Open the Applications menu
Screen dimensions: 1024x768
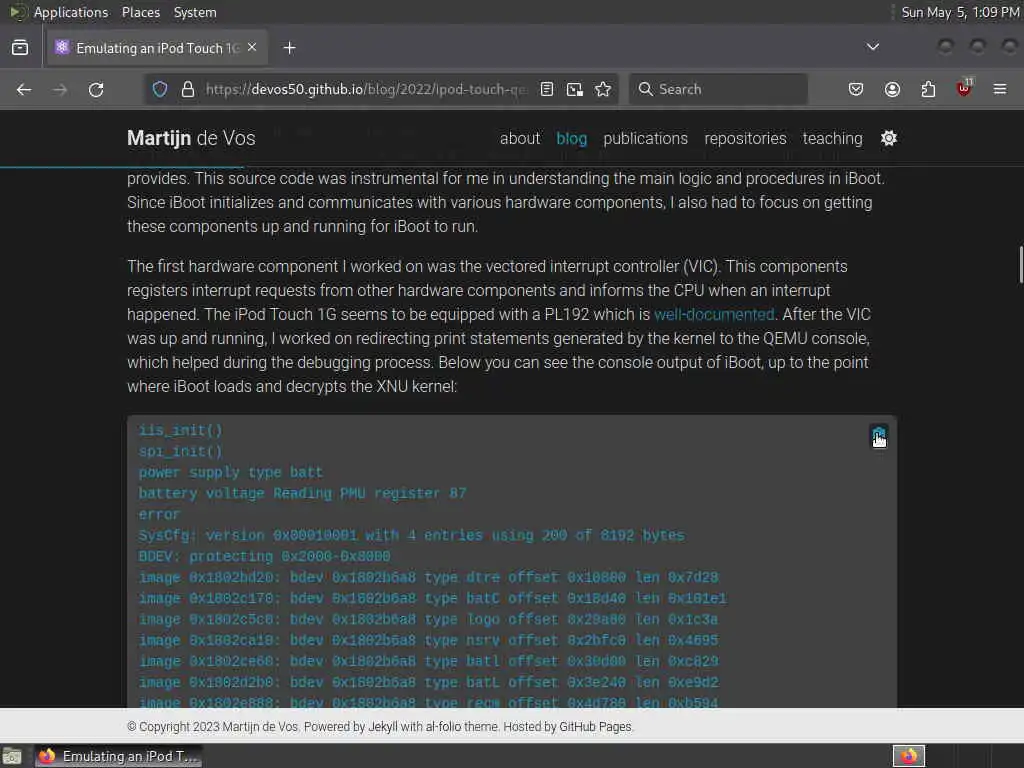point(71,12)
